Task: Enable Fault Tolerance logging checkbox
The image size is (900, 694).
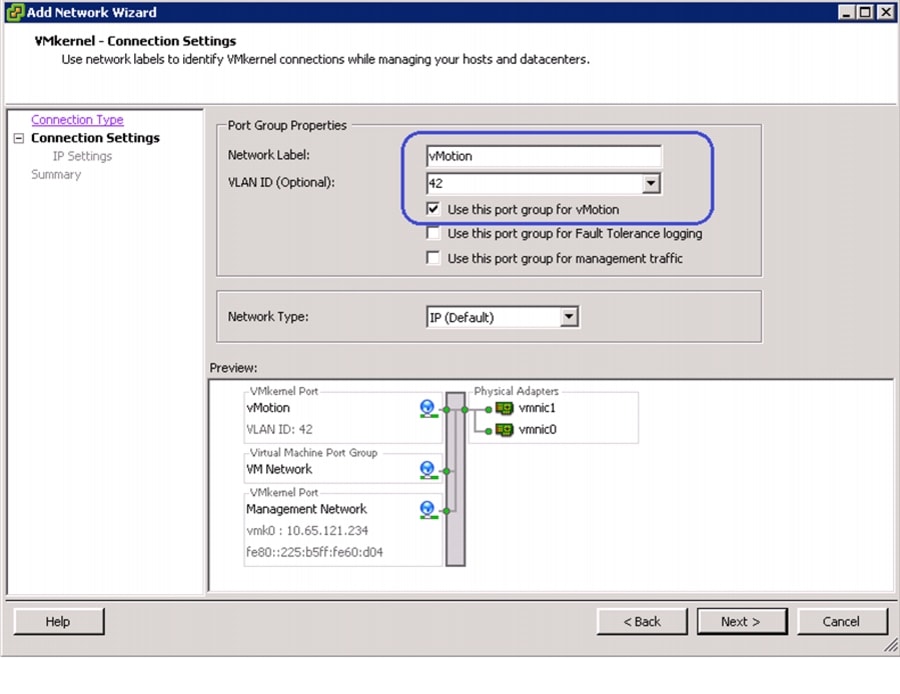Action: (433, 233)
